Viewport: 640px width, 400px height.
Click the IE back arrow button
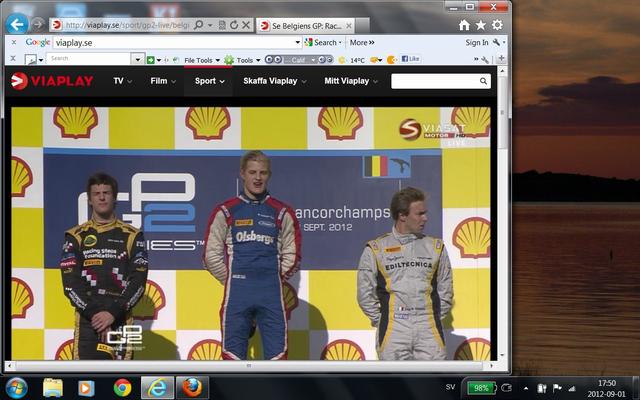(17, 24)
